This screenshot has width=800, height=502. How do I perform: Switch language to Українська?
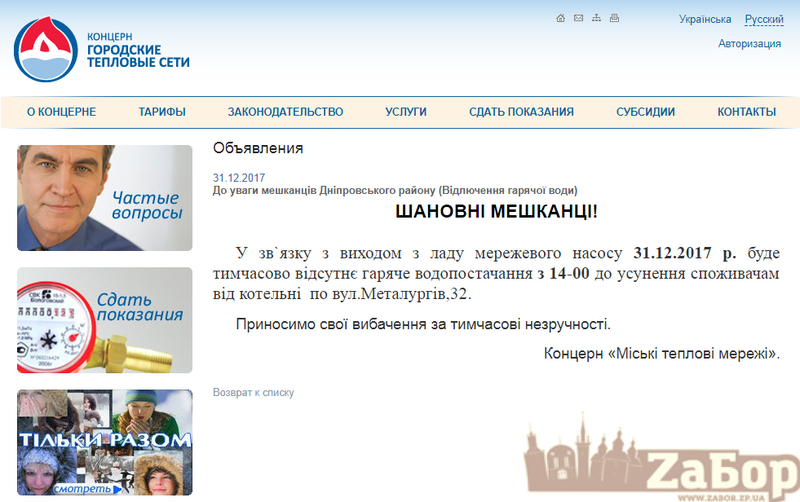pyautogui.click(x=705, y=19)
